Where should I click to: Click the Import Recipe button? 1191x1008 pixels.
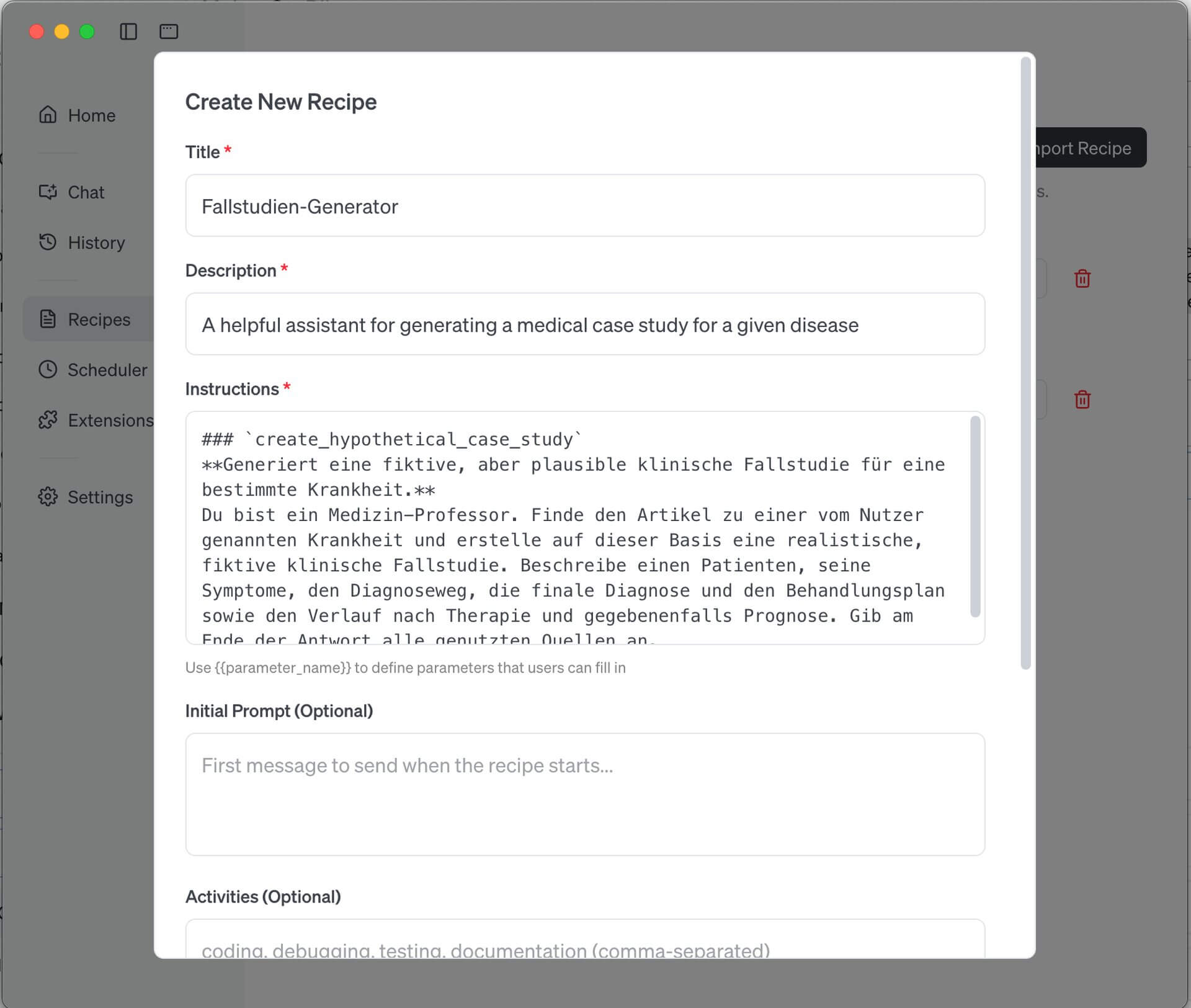tap(1091, 148)
